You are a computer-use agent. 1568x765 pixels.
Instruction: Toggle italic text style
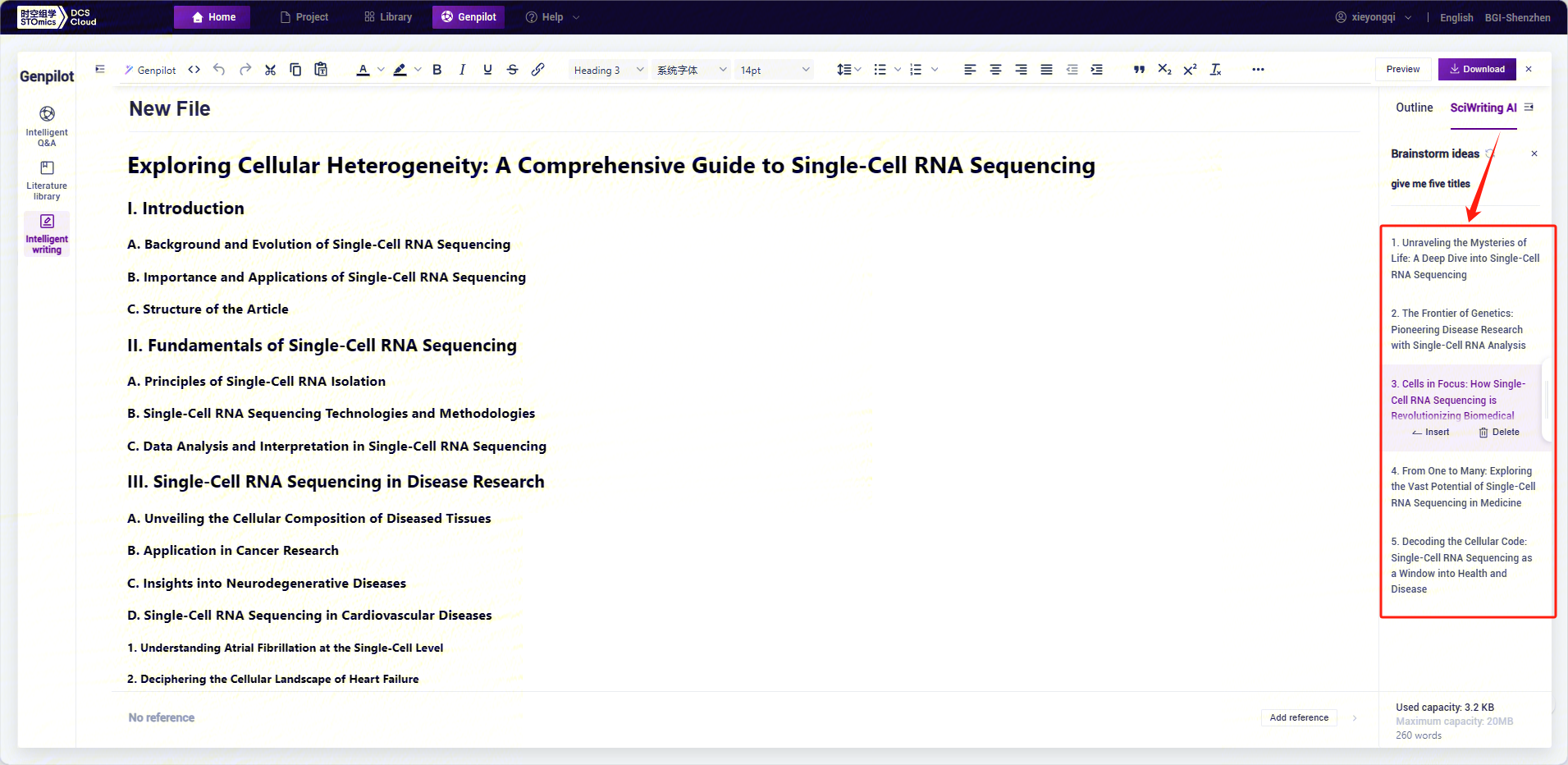click(462, 70)
